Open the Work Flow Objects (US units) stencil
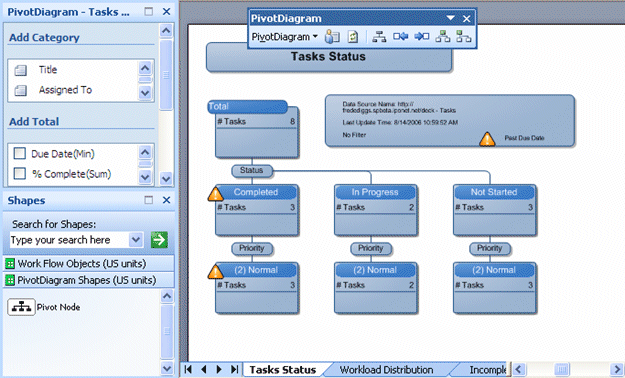The height and width of the screenshot is (378, 625). pos(89,264)
